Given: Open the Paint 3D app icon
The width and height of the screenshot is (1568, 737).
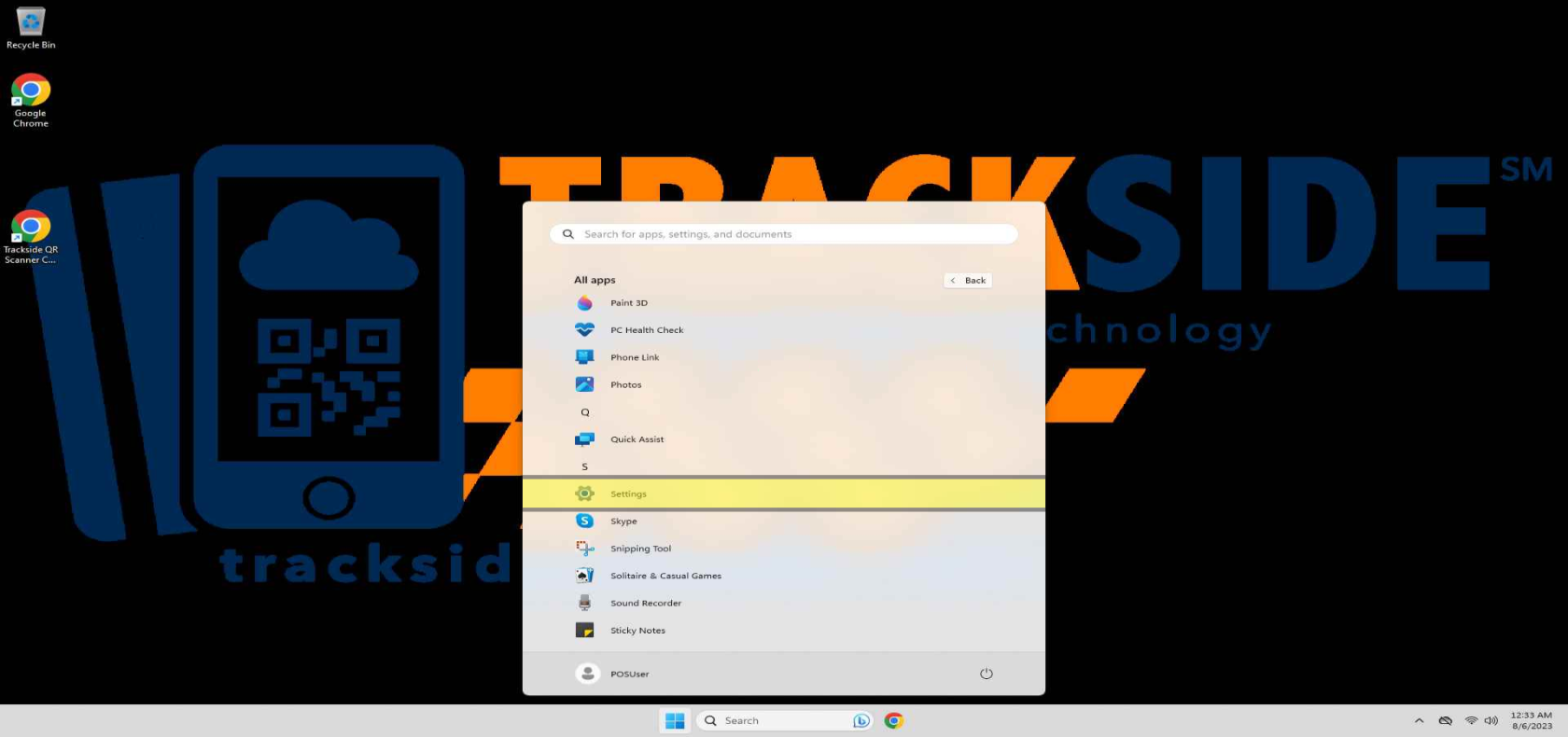Looking at the screenshot, I should click(x=584, y=303).
